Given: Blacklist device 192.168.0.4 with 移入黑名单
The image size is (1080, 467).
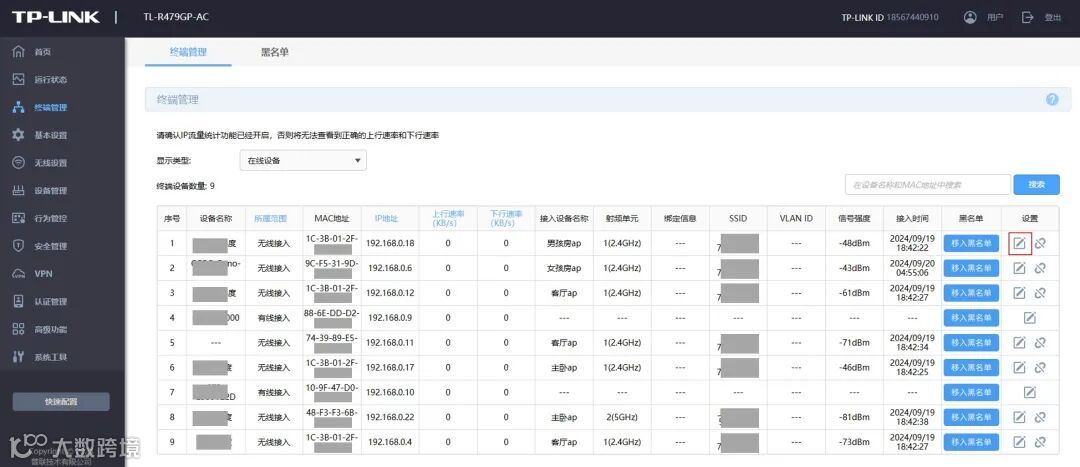Looking at the screenshot, I should 971,442.
